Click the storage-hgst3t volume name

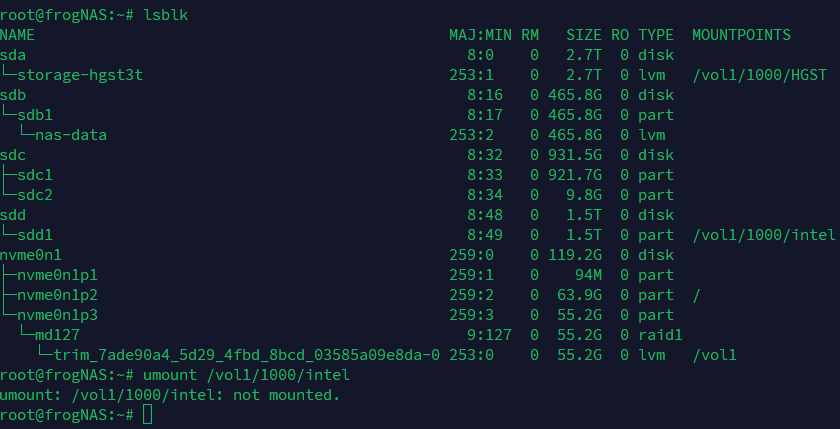80,75
